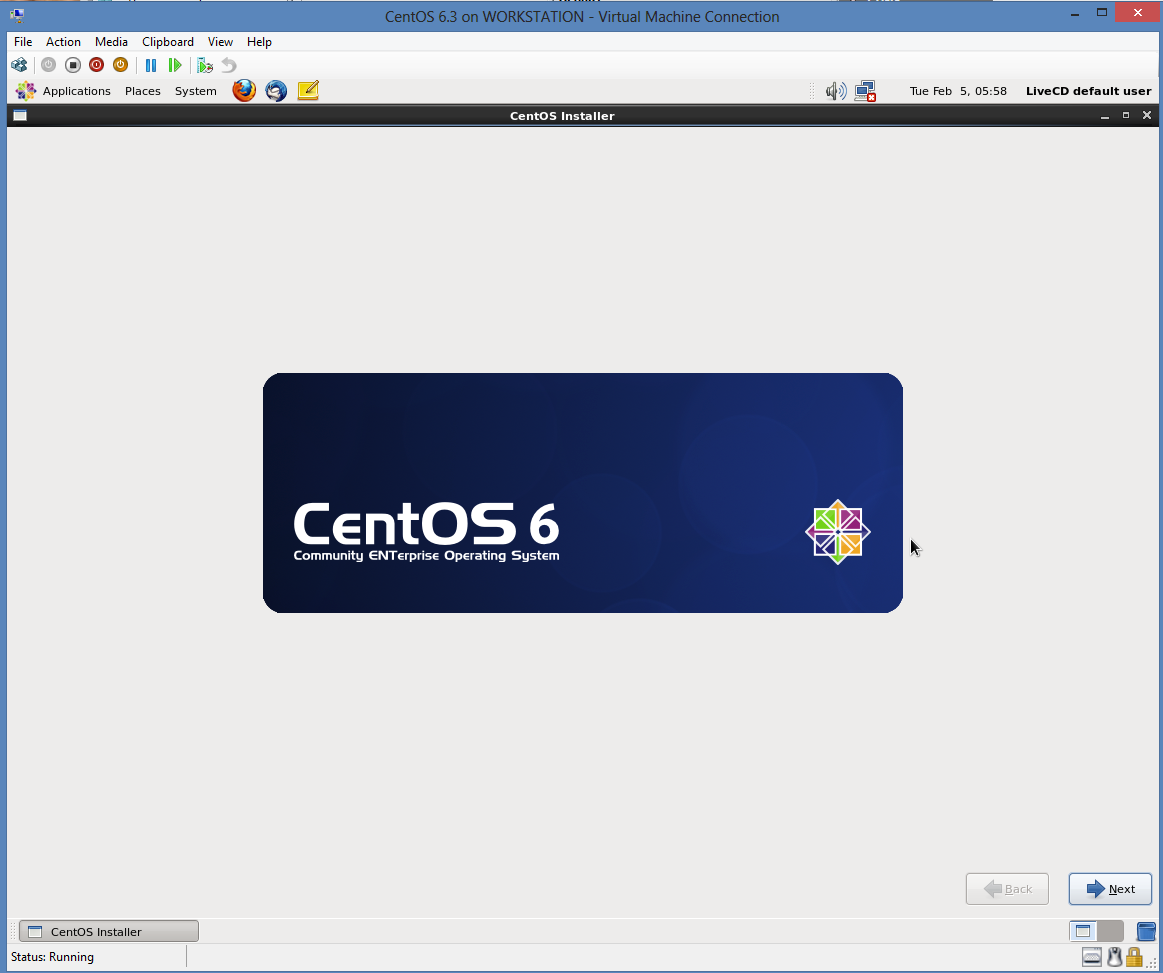The width and height of the screenshot is (1163, 973).
Task: Launch Firefox from the GNOME panel
Action: point(244,90)
